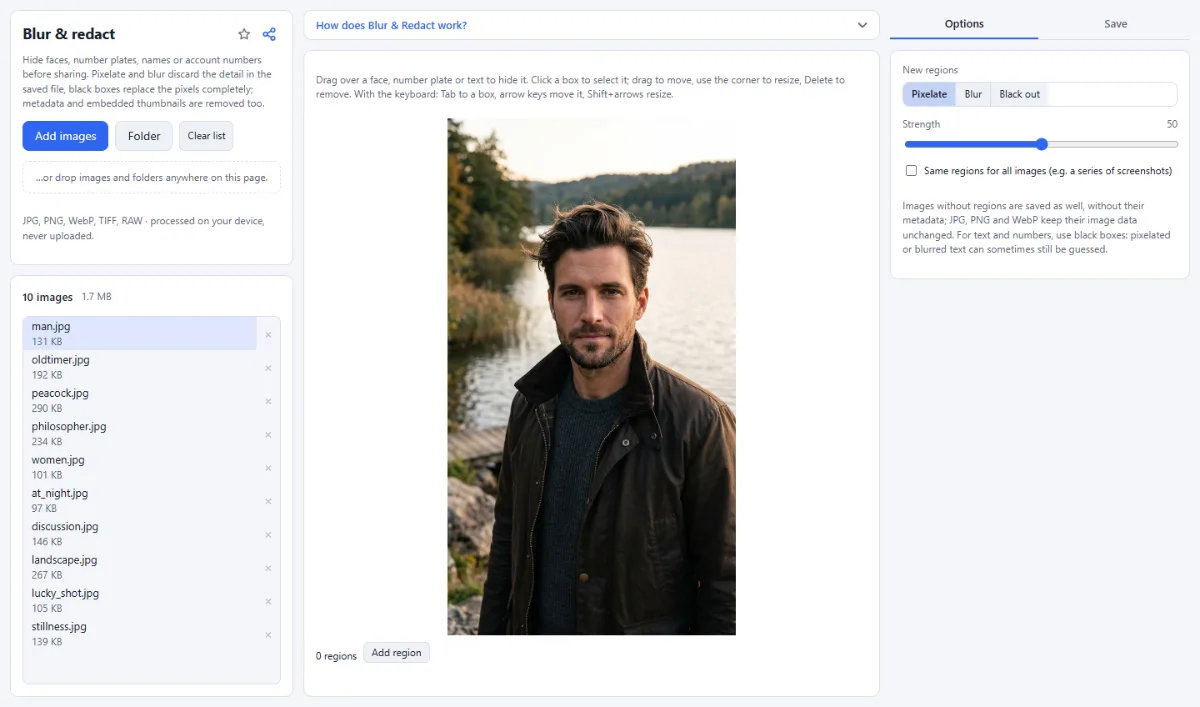The image size is (1200, 707).
Task: Remove discussion.jpg from the list
Action: pos(268,534)
